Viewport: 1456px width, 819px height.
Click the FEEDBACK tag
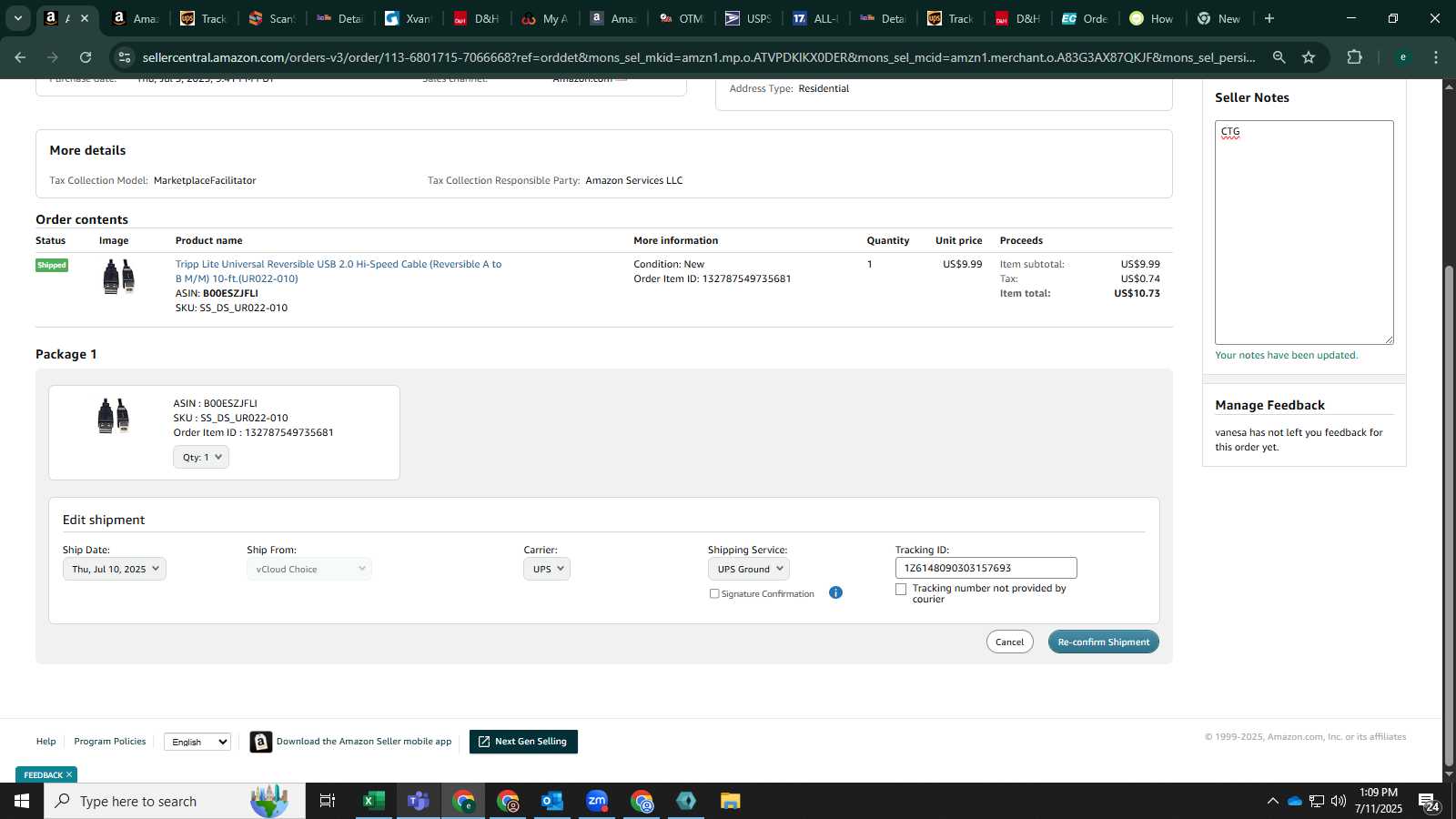(43, 774)
